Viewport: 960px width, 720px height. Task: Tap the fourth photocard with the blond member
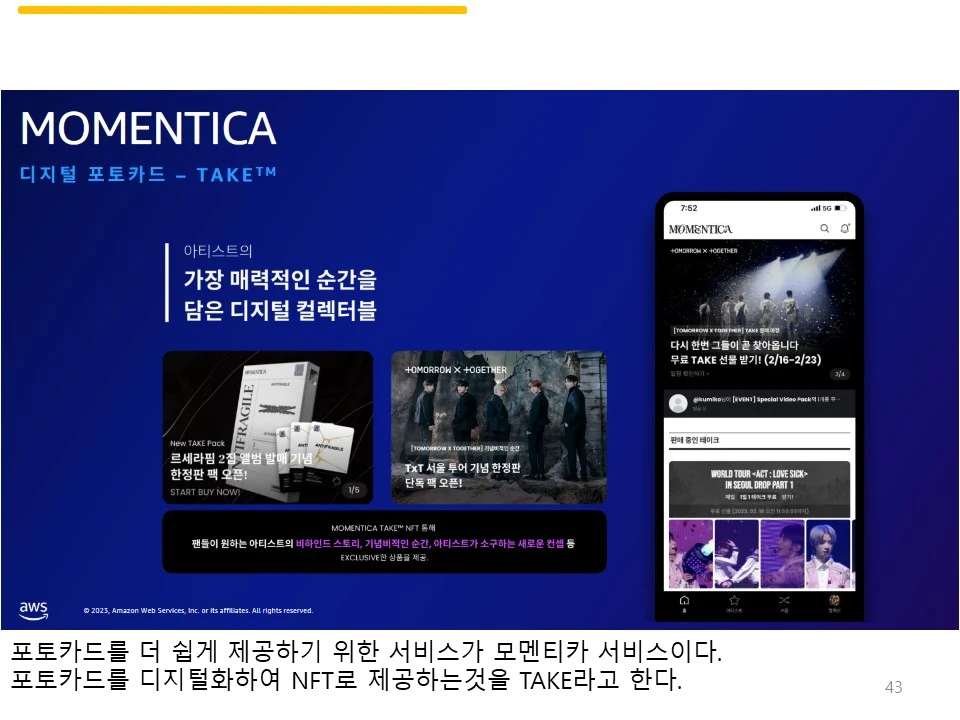(828, 553)
